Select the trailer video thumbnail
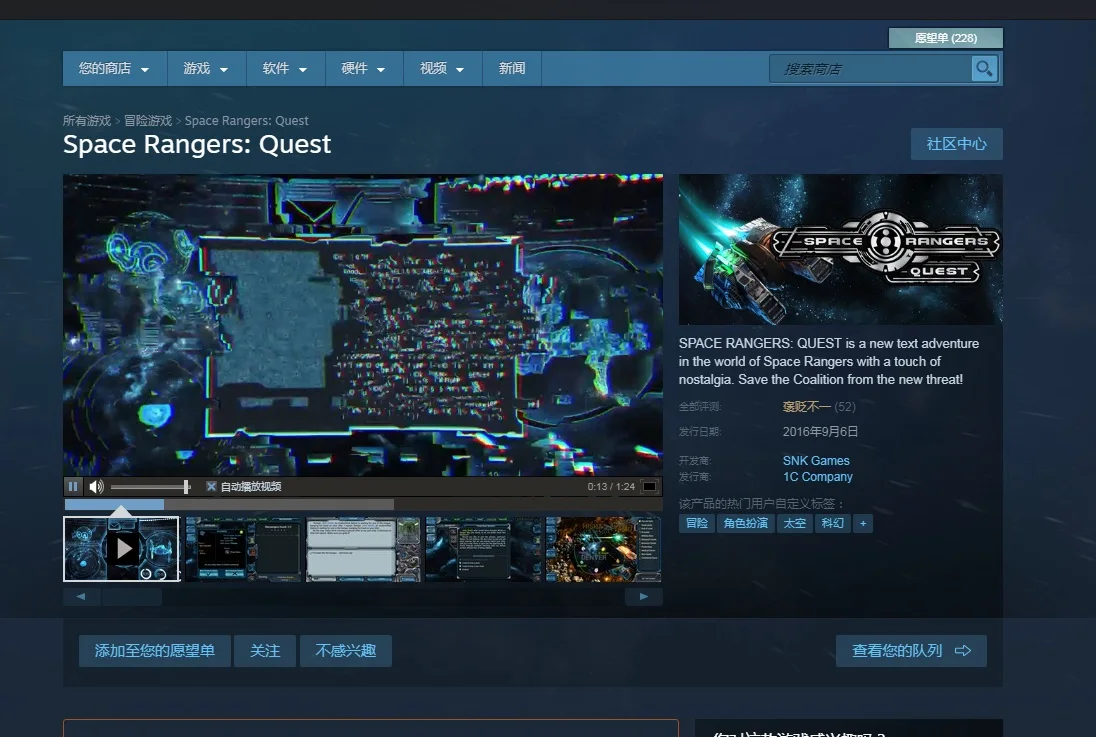The width and height of the screenshot is (1096, 737). [x=122, y=549]
